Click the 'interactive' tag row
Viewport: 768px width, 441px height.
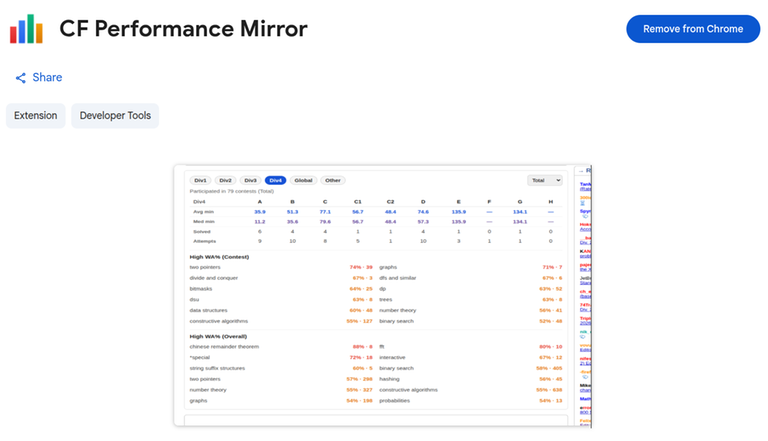click(x=471, y=357)
